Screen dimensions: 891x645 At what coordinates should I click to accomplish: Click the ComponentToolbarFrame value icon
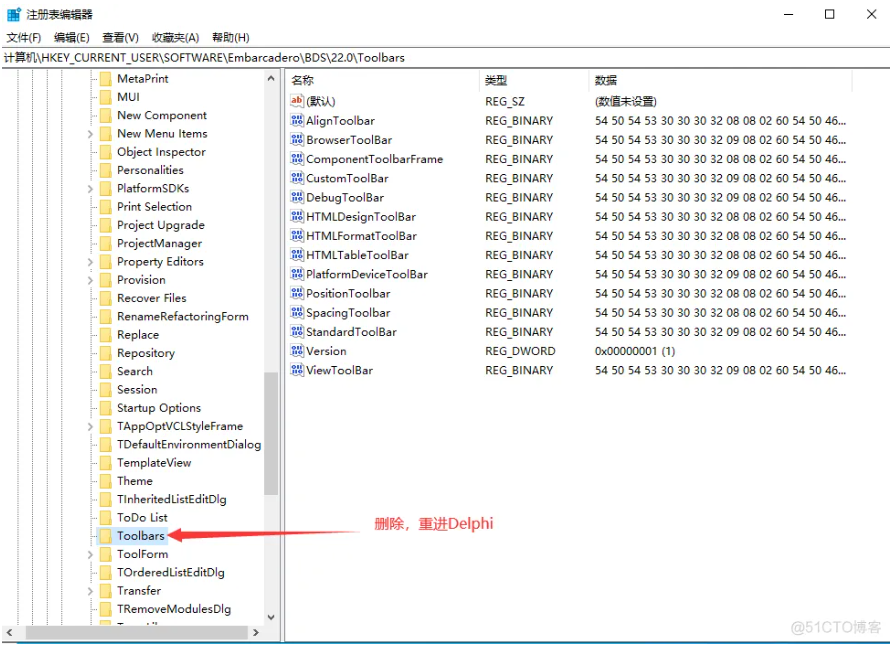[x=297, y=159]
